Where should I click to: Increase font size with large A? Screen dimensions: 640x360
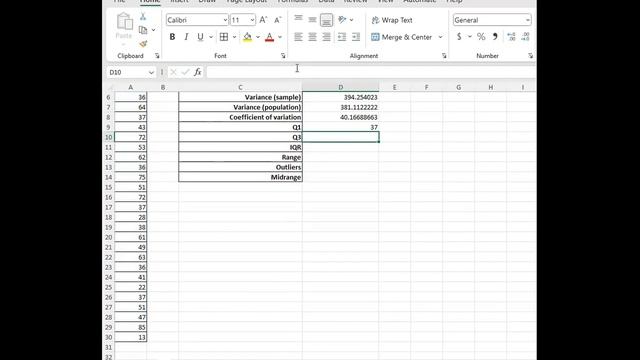(263, 20)
